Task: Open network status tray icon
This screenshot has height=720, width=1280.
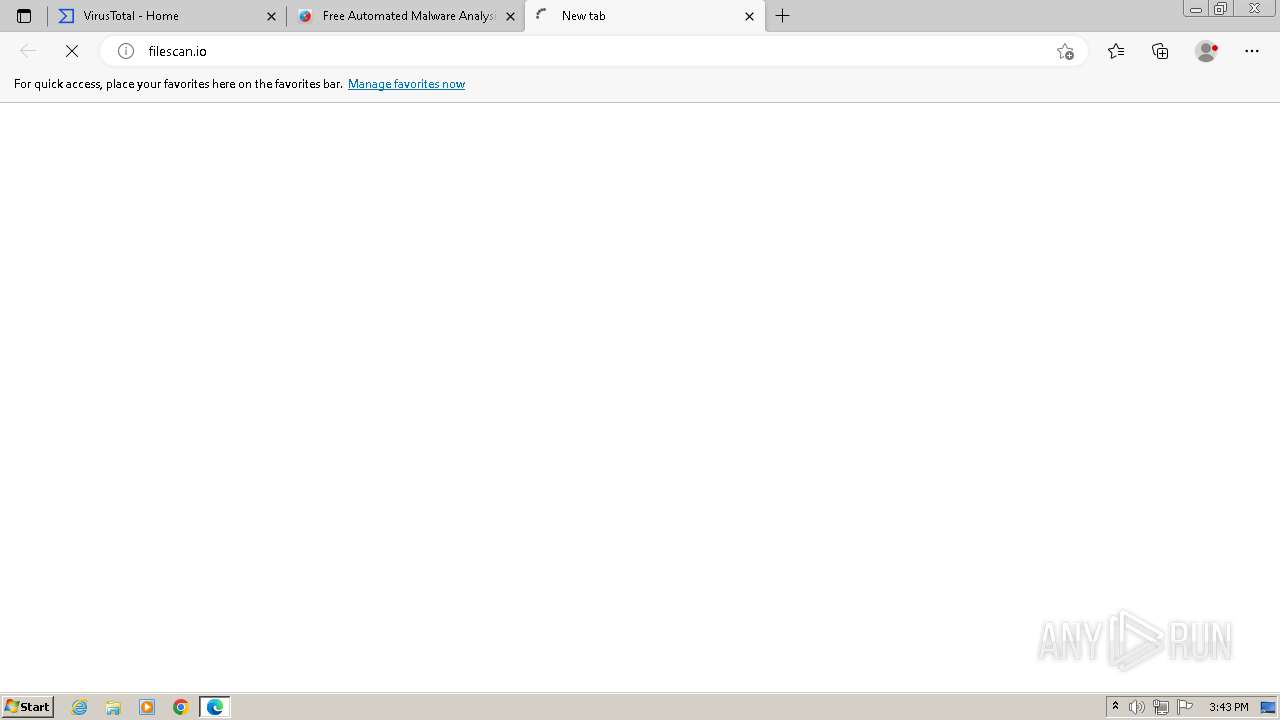Action: pos(1161,707)
